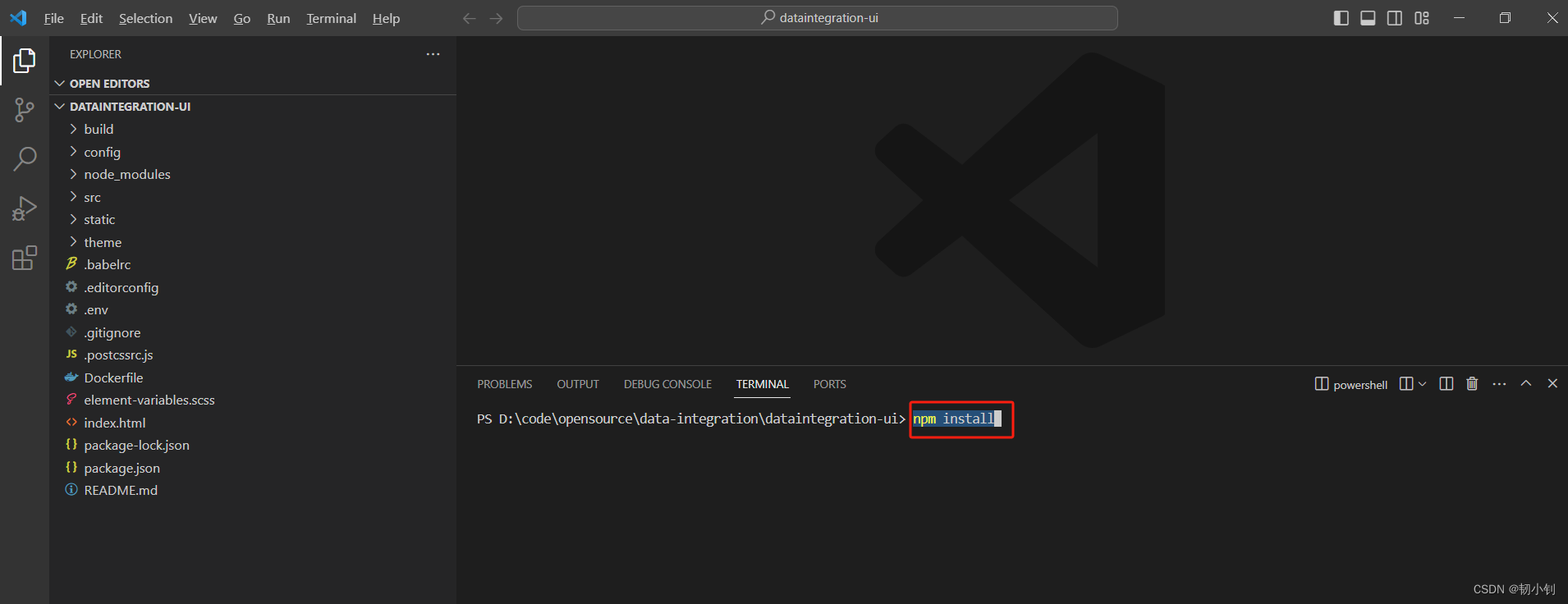
Task: Open the .postcssrc.js file
Action: (x=254, y=355)
